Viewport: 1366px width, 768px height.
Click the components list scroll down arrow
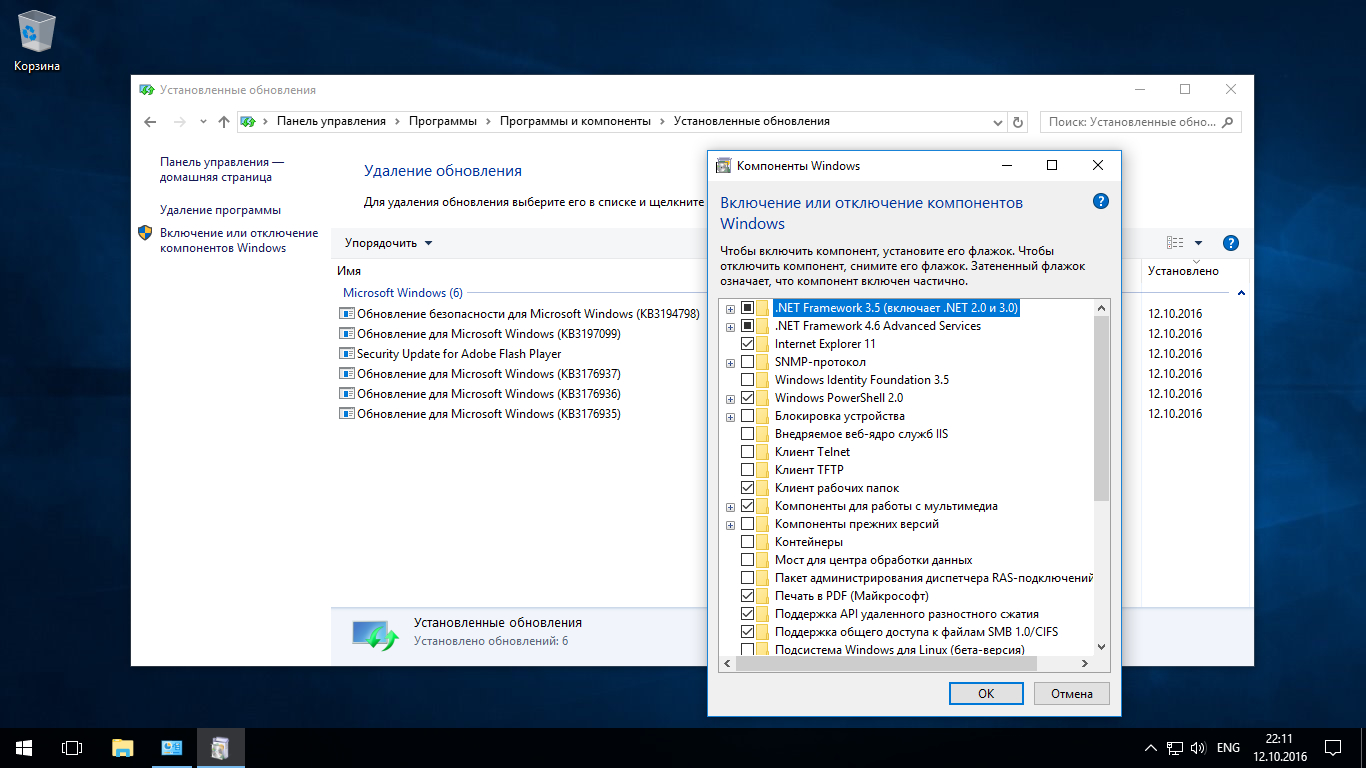1101,647
